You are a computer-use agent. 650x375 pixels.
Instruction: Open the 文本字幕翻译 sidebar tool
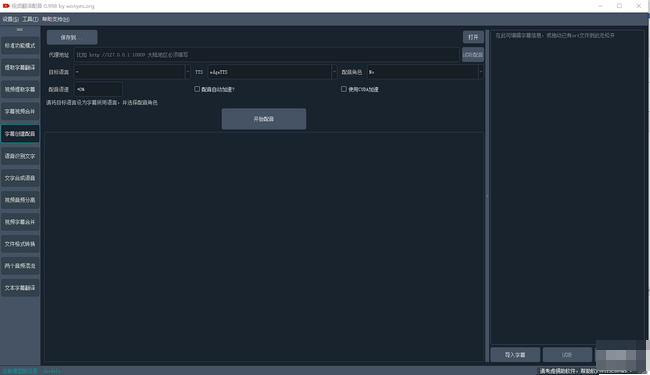click(x=20, y=288)
